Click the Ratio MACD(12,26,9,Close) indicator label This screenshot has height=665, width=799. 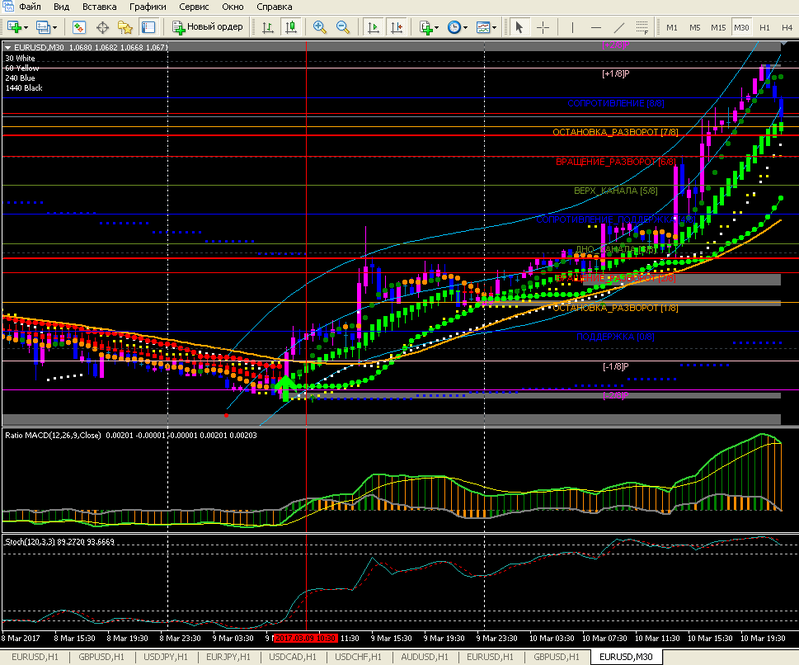click(53, 435)
